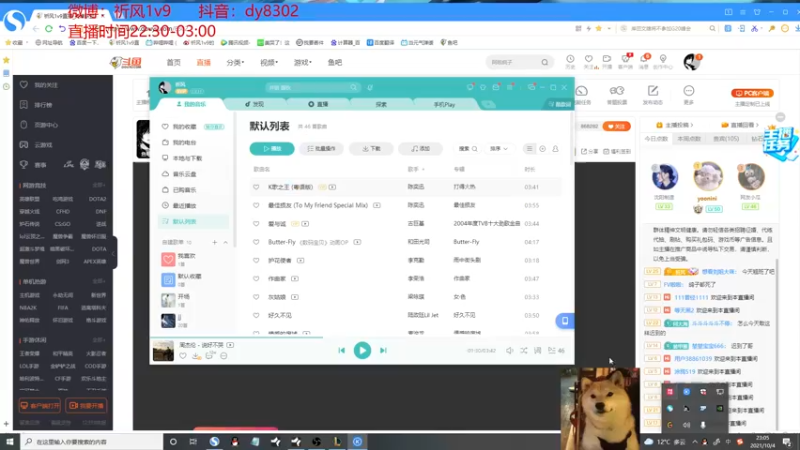
Task: Switch to 探索 tab
Action: pyautogui.click(x=381, y=104)
